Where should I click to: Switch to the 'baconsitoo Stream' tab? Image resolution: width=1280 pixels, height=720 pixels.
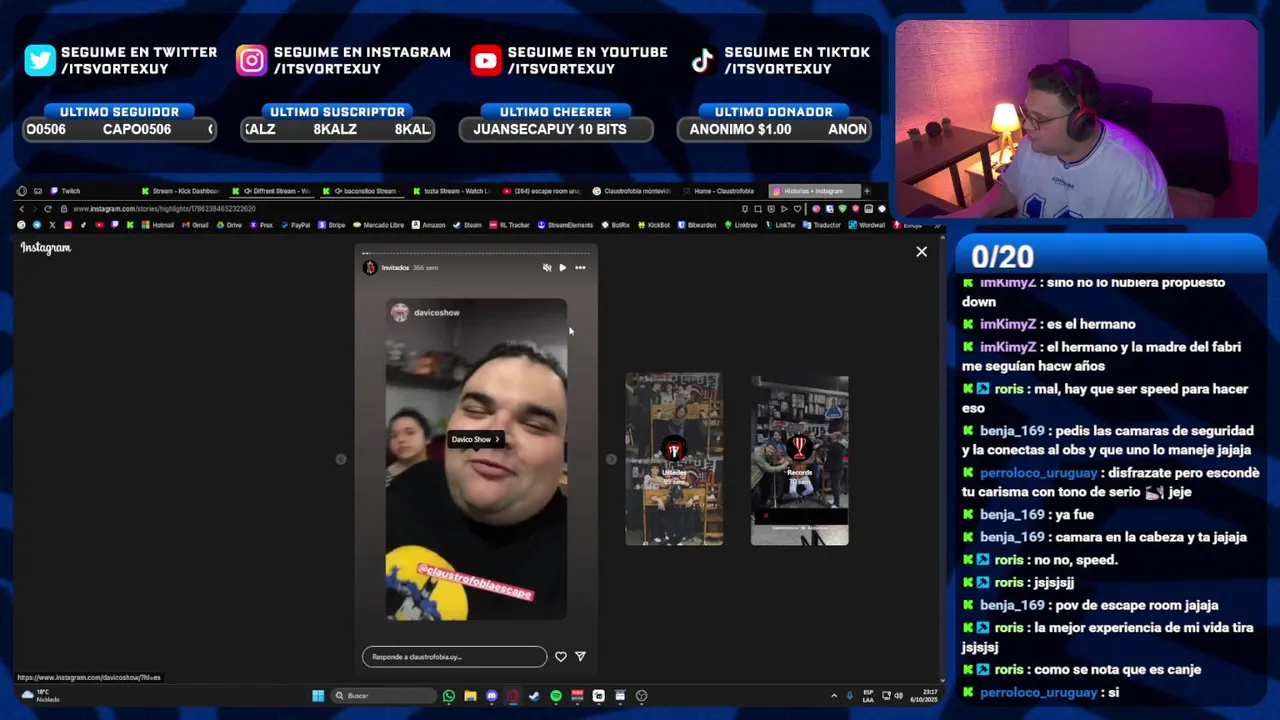[x=361, y=191]
